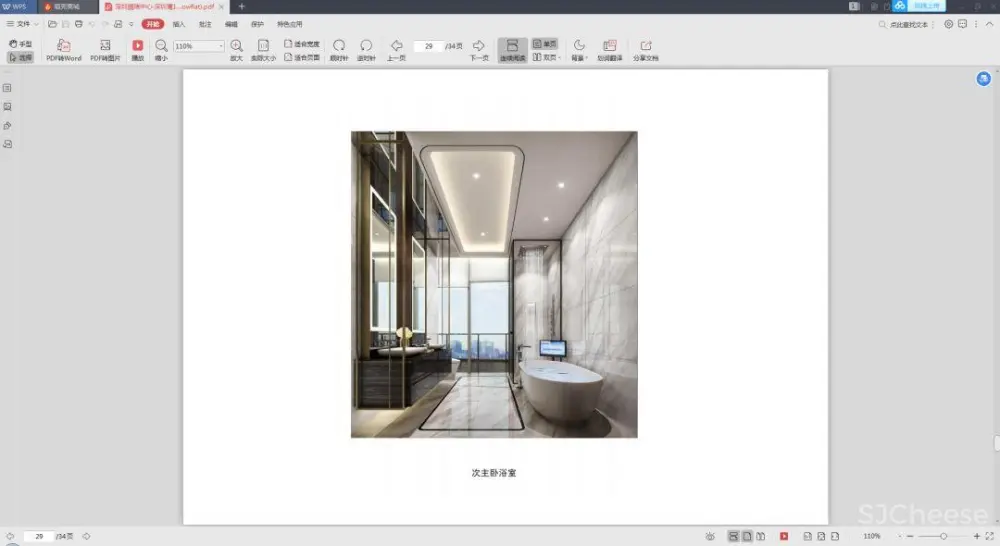Add a new tab with plus button

[x=242, y=6]
